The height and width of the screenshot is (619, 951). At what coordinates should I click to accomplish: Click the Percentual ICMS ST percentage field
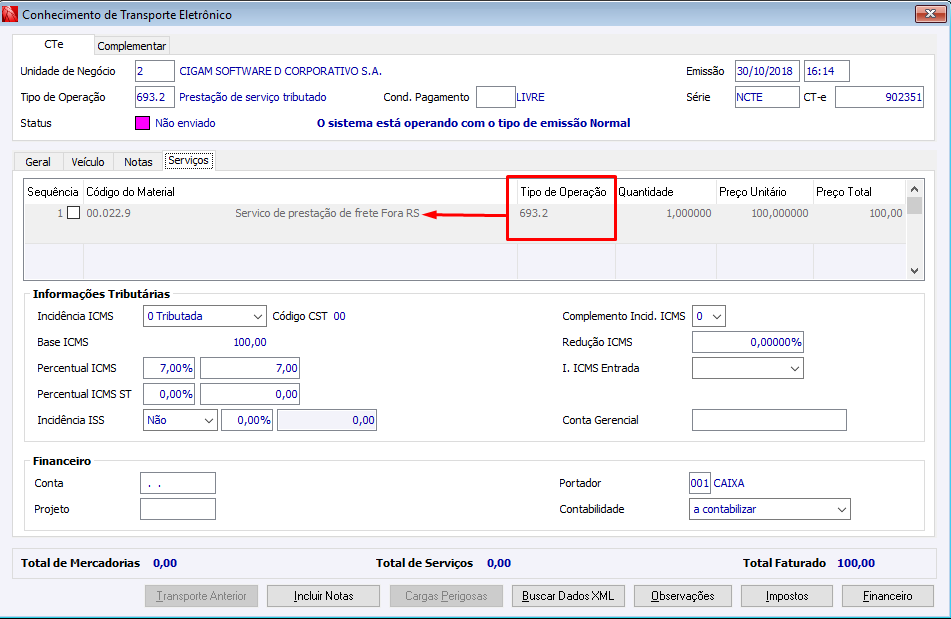pyautogui.click(x=169, y=394)
